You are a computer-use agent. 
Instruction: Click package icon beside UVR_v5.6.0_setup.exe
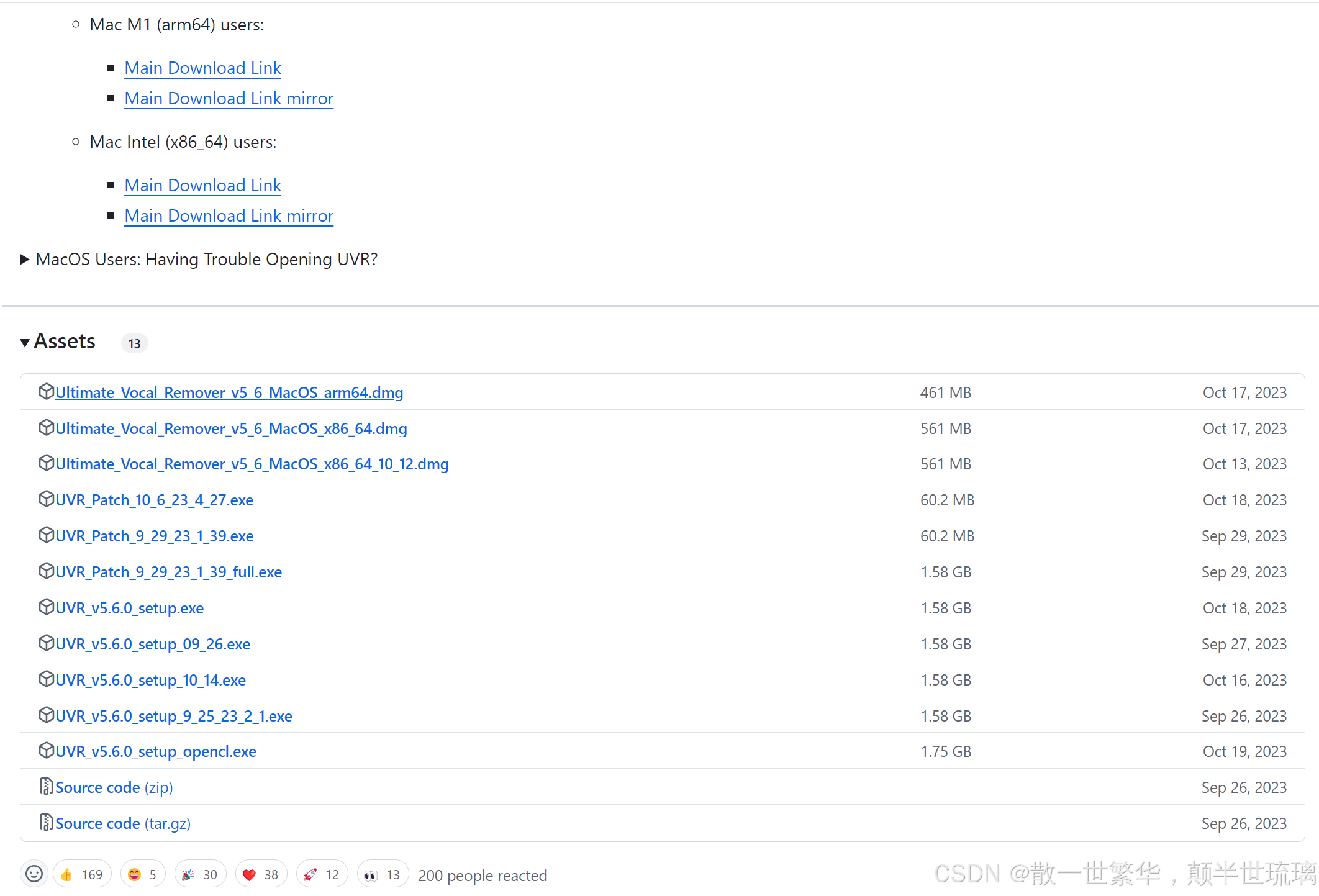click(46, 607)
